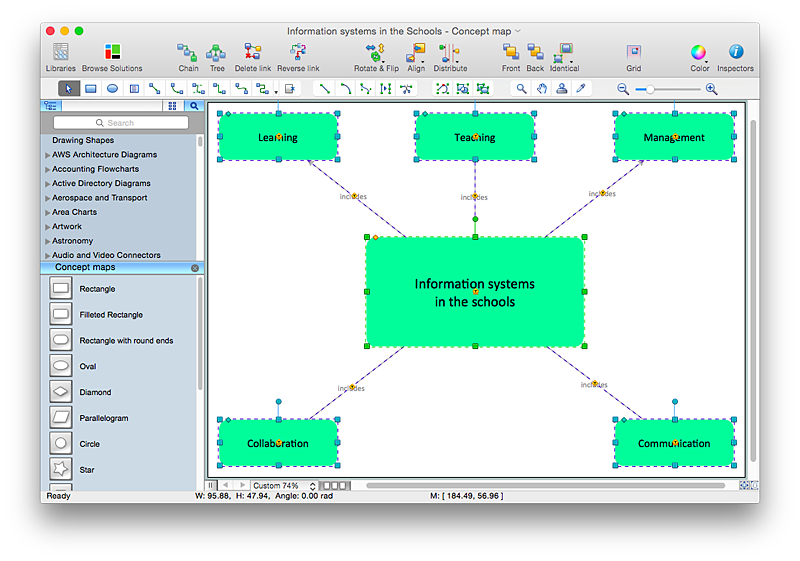The image size is (800, 561).
Task: Expand Active Directory Diagrams
Action: (x=47, y=184)
